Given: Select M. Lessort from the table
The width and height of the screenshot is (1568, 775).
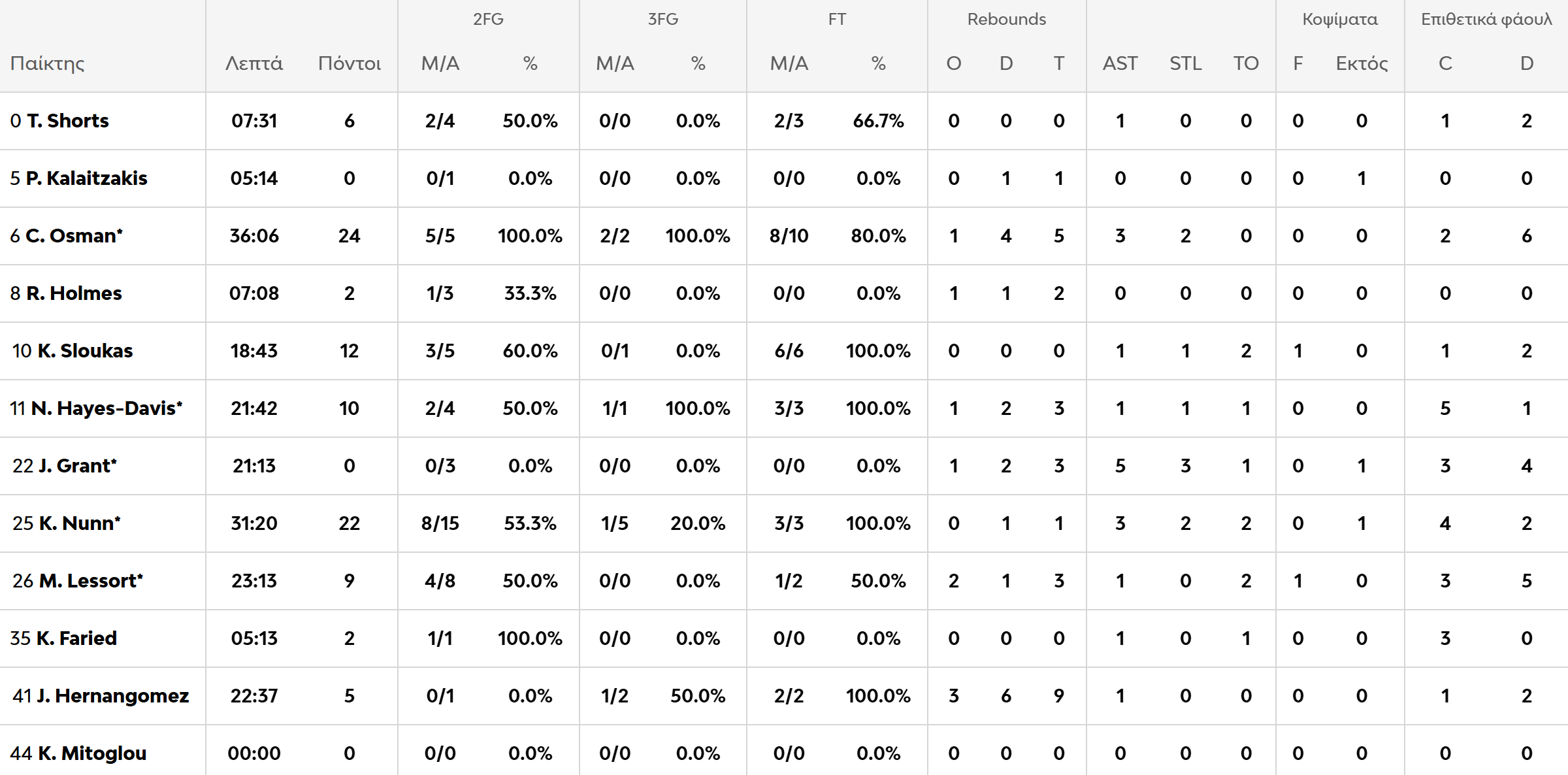Looking at the screenshot, I should pyautogui.click(x=91, y=581).
